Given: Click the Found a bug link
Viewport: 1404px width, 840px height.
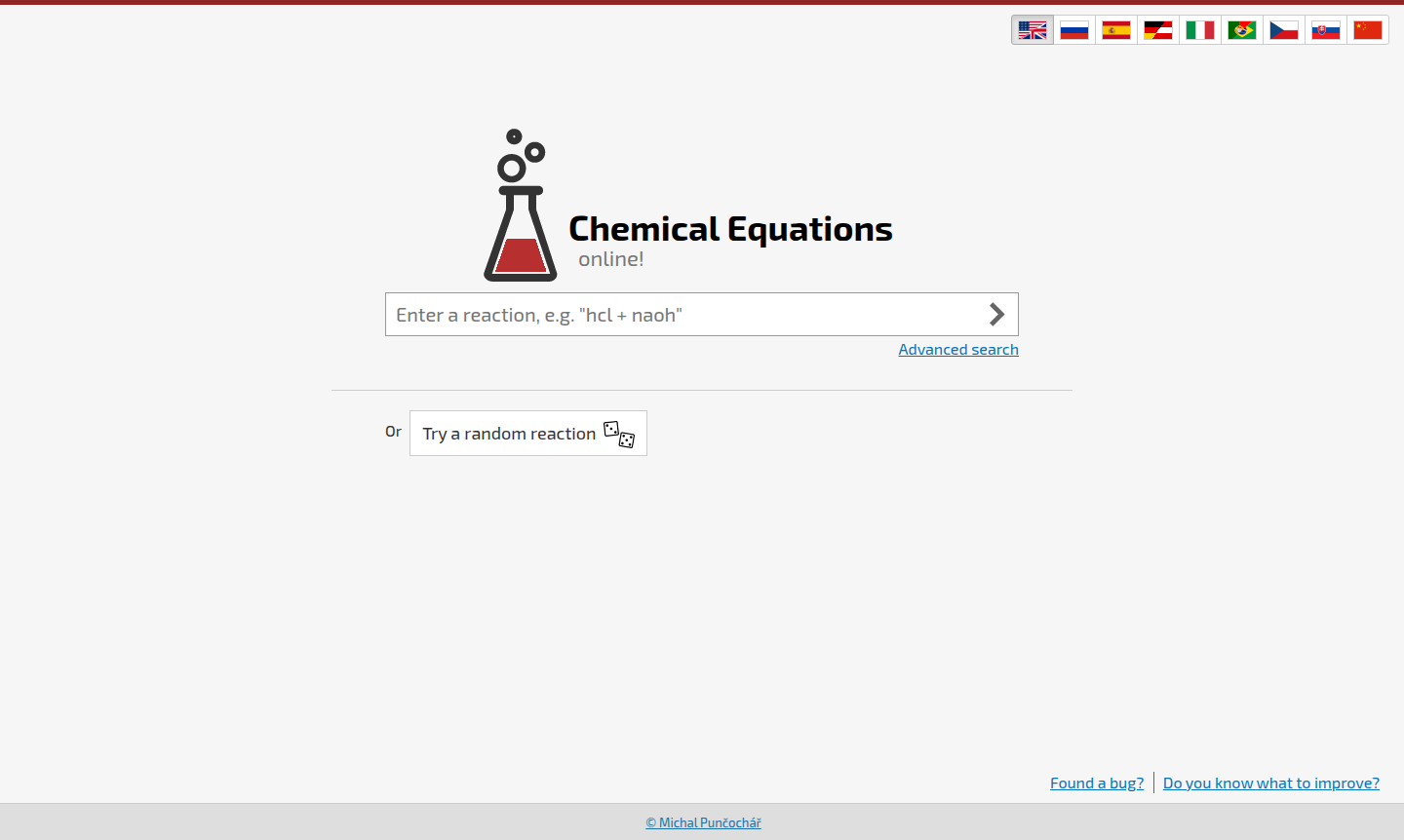Looking at the screenshot, I should click(1096, 783).
